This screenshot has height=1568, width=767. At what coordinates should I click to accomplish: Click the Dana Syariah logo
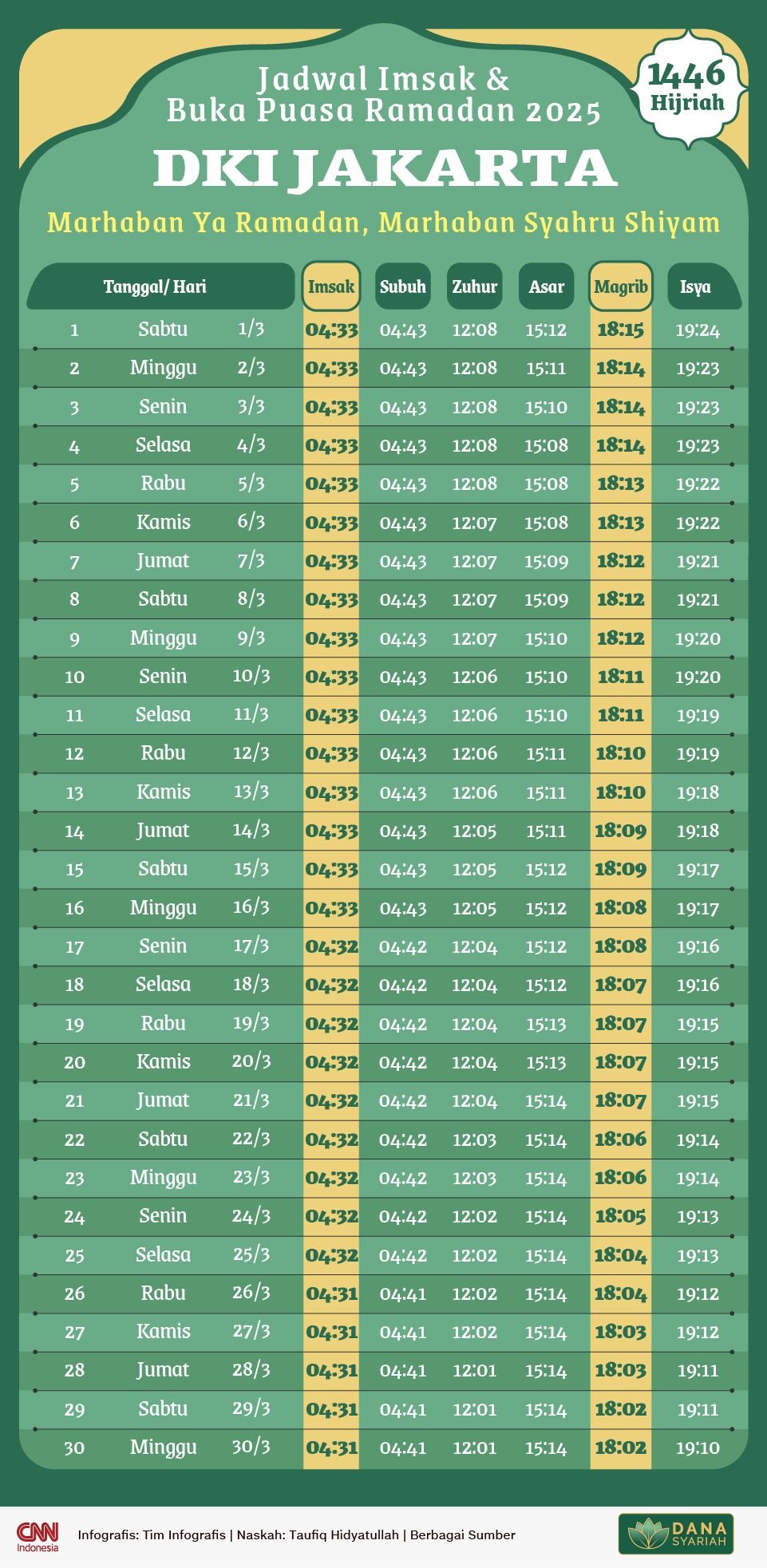coord(675,1534)
